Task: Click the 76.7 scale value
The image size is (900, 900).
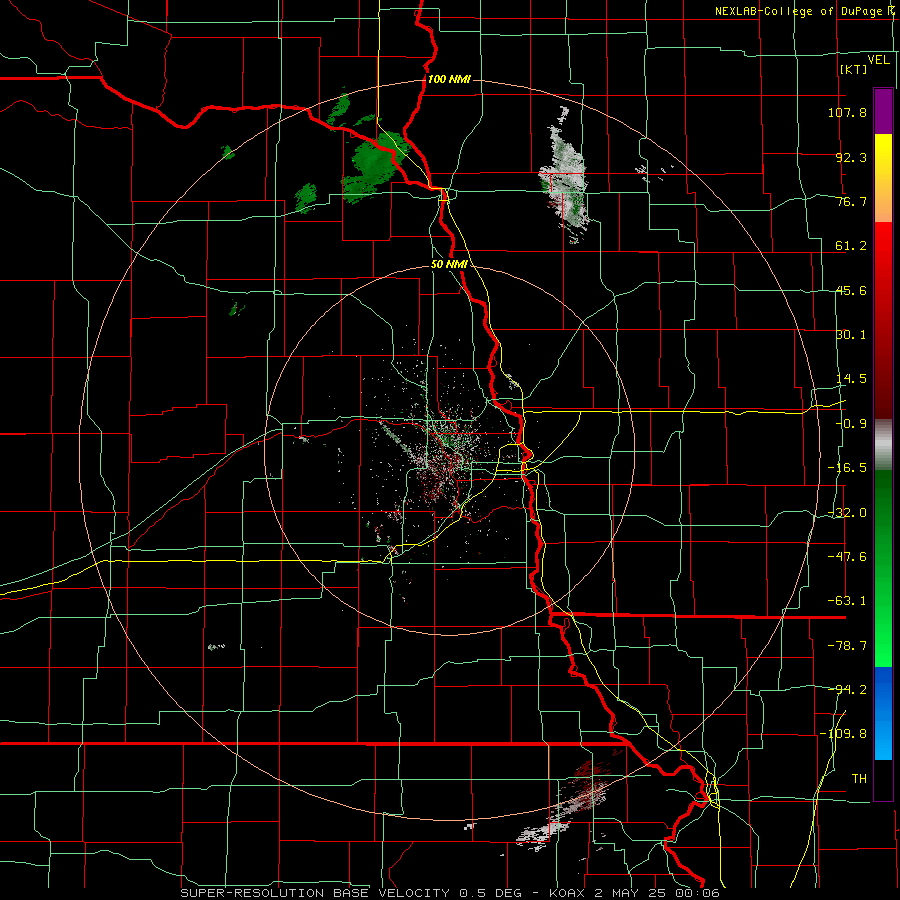Action: point(851,201)
